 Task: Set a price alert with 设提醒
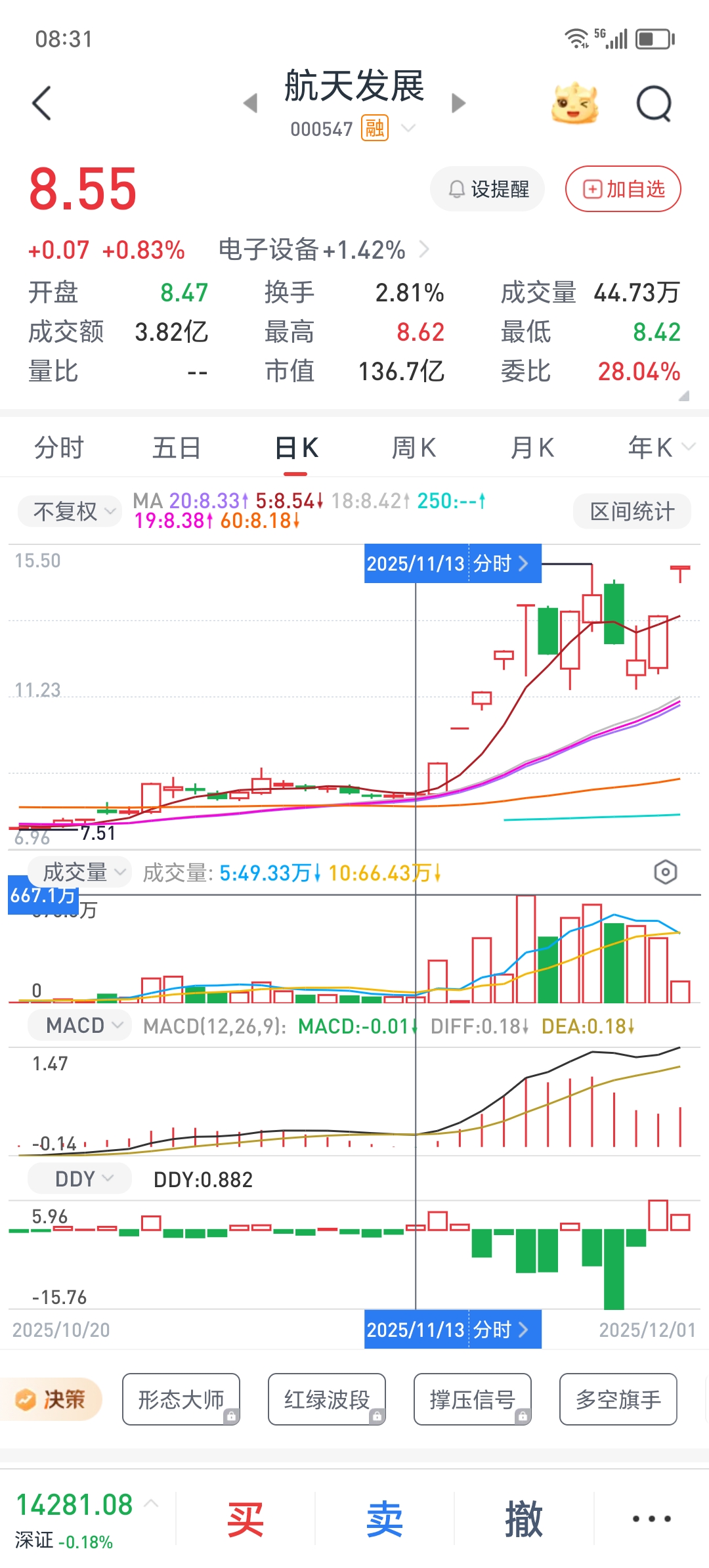487,189
